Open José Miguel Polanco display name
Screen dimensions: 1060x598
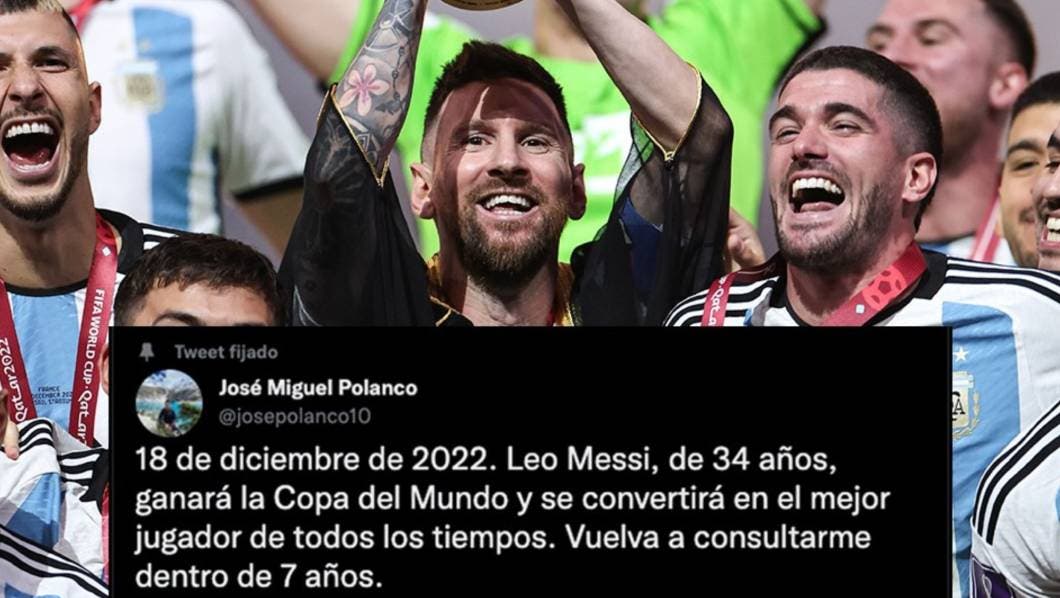[x=318, y=388]
